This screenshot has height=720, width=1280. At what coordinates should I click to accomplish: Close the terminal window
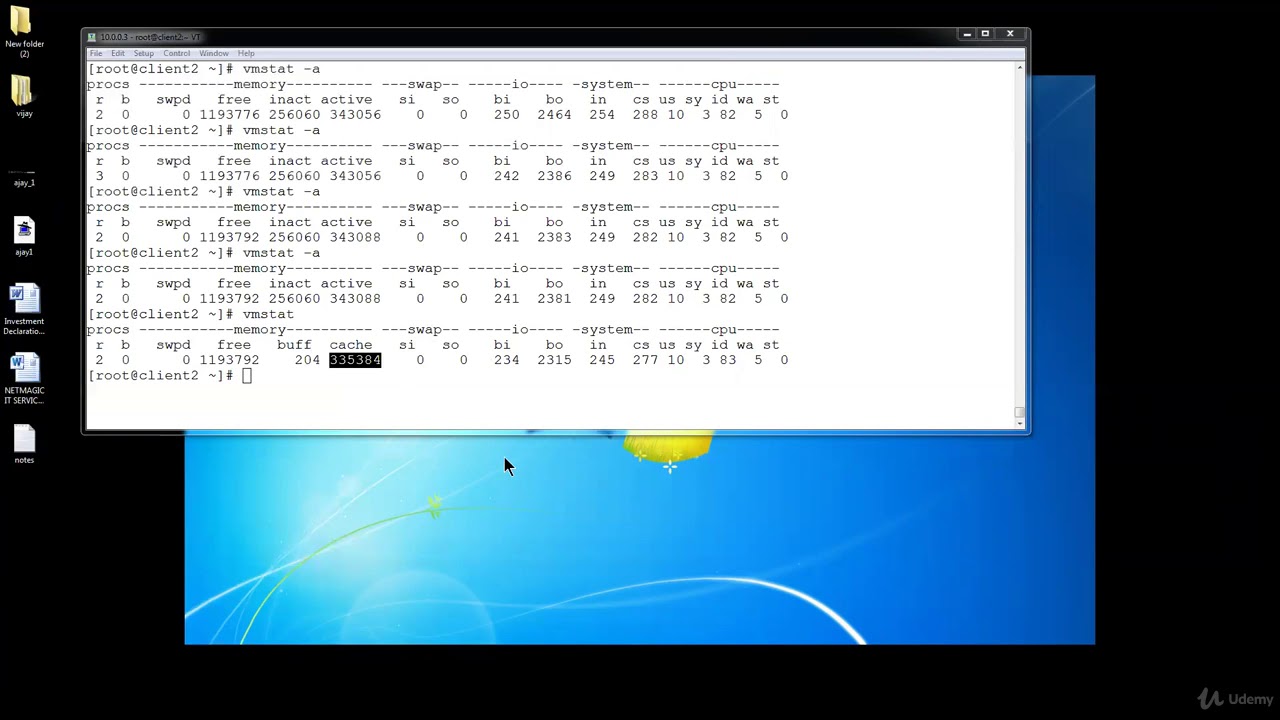coord(1010,34)
